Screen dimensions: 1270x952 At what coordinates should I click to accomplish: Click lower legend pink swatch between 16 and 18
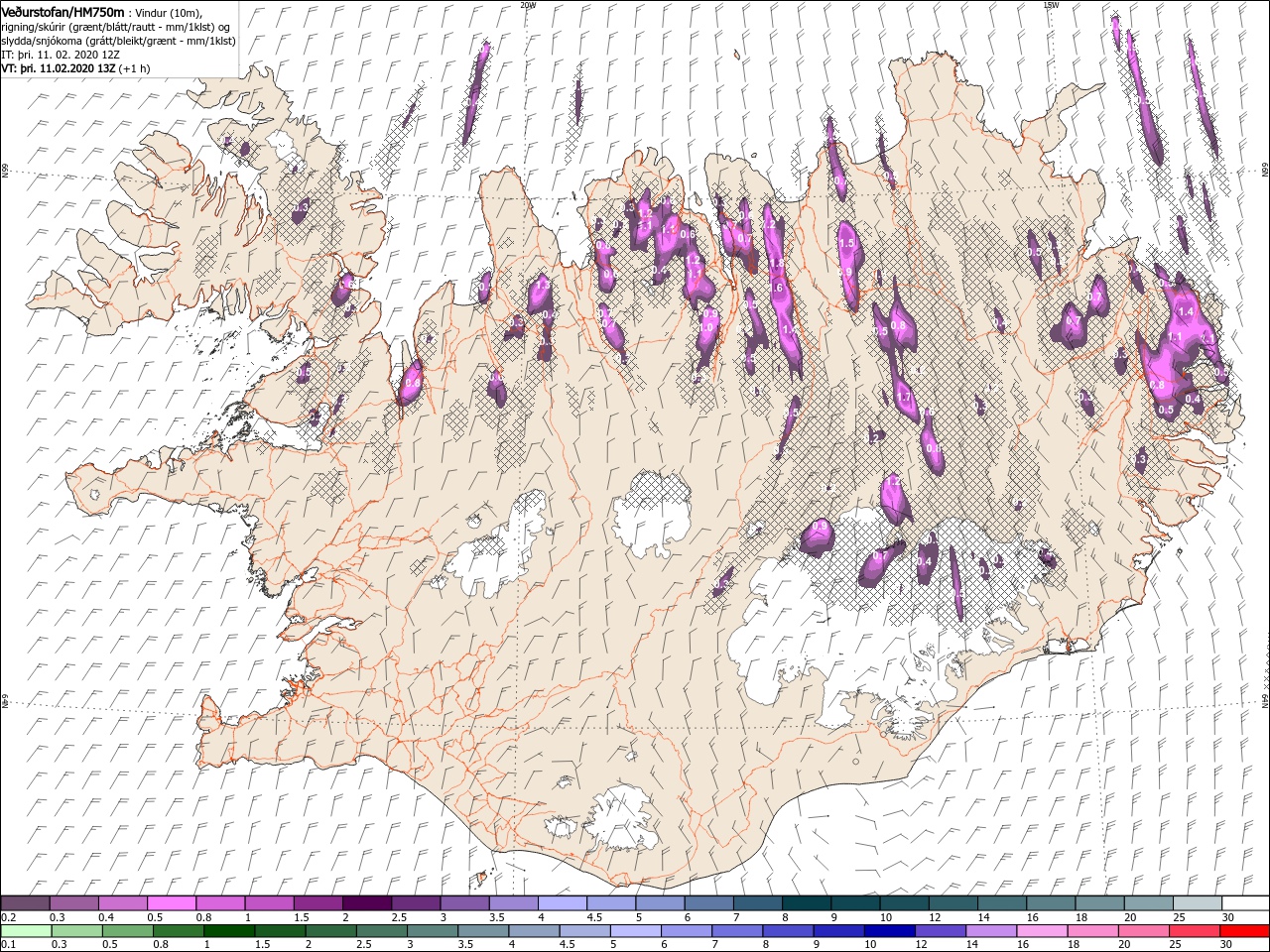coord(1041,931)
